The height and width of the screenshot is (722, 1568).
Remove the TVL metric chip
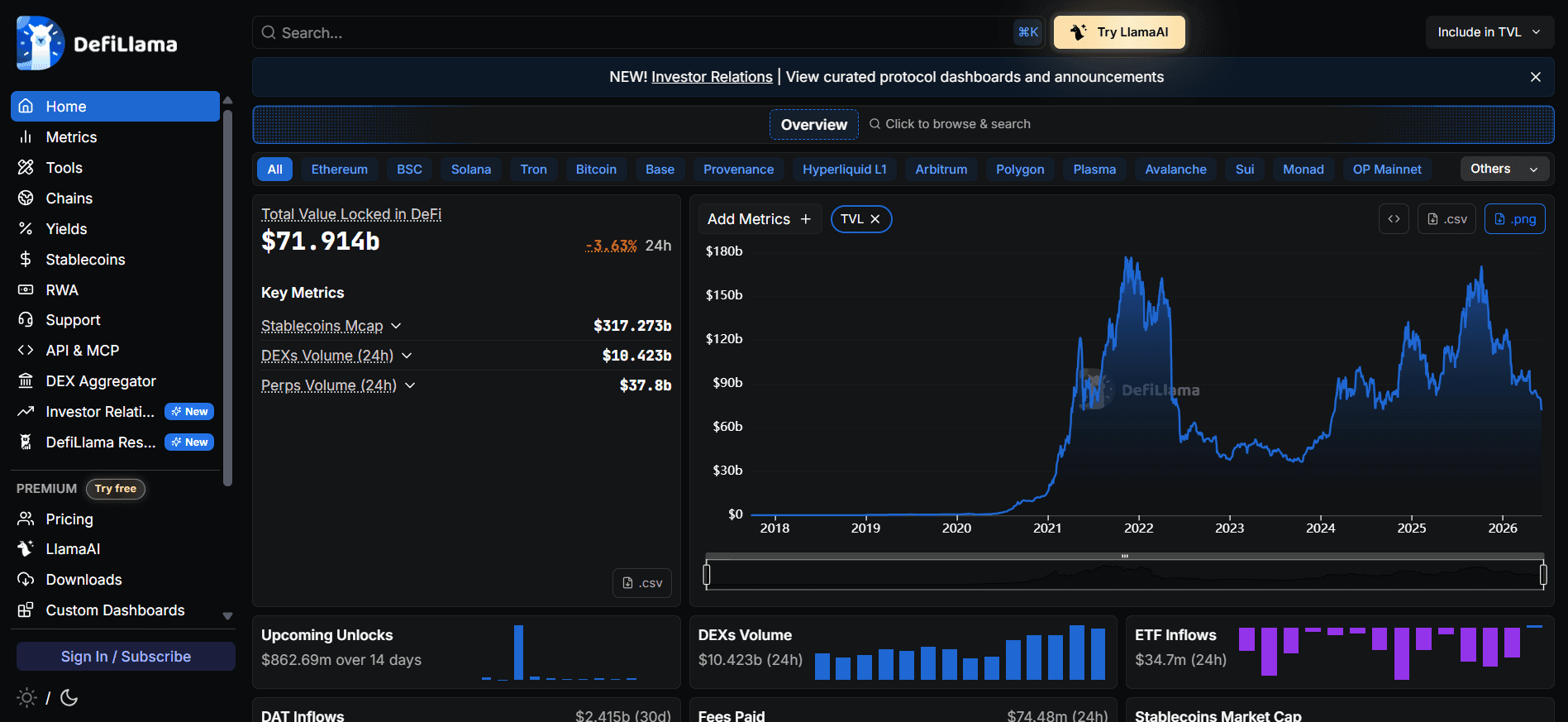click(x=875, y=219)
